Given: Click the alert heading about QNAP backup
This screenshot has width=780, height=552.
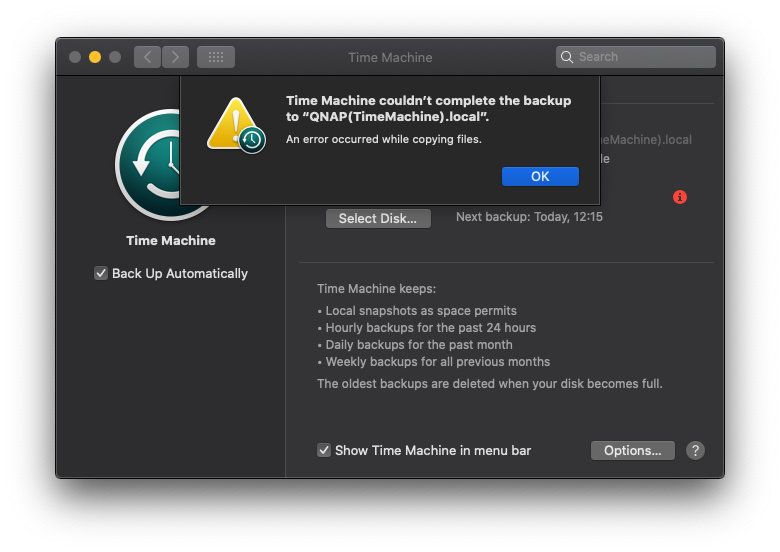Looking at the screenshot, I should (x=428, y=108).
